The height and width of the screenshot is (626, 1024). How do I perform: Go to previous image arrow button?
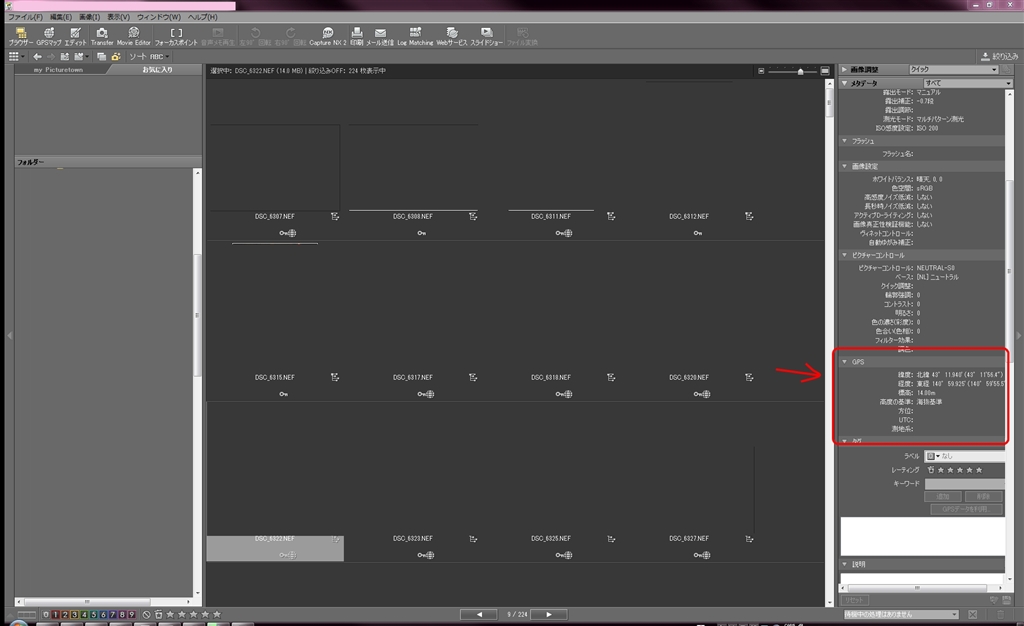coord(481,614)
